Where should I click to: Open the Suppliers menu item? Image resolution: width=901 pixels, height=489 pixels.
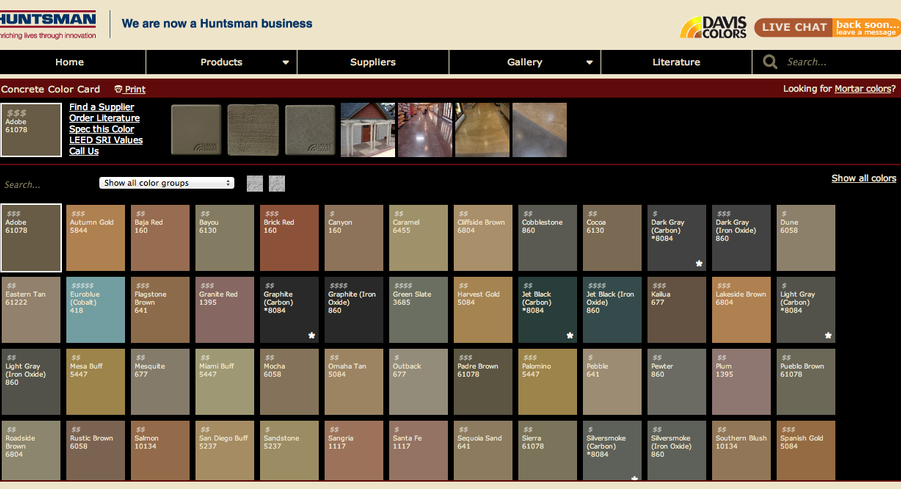(x=372, y=62)
